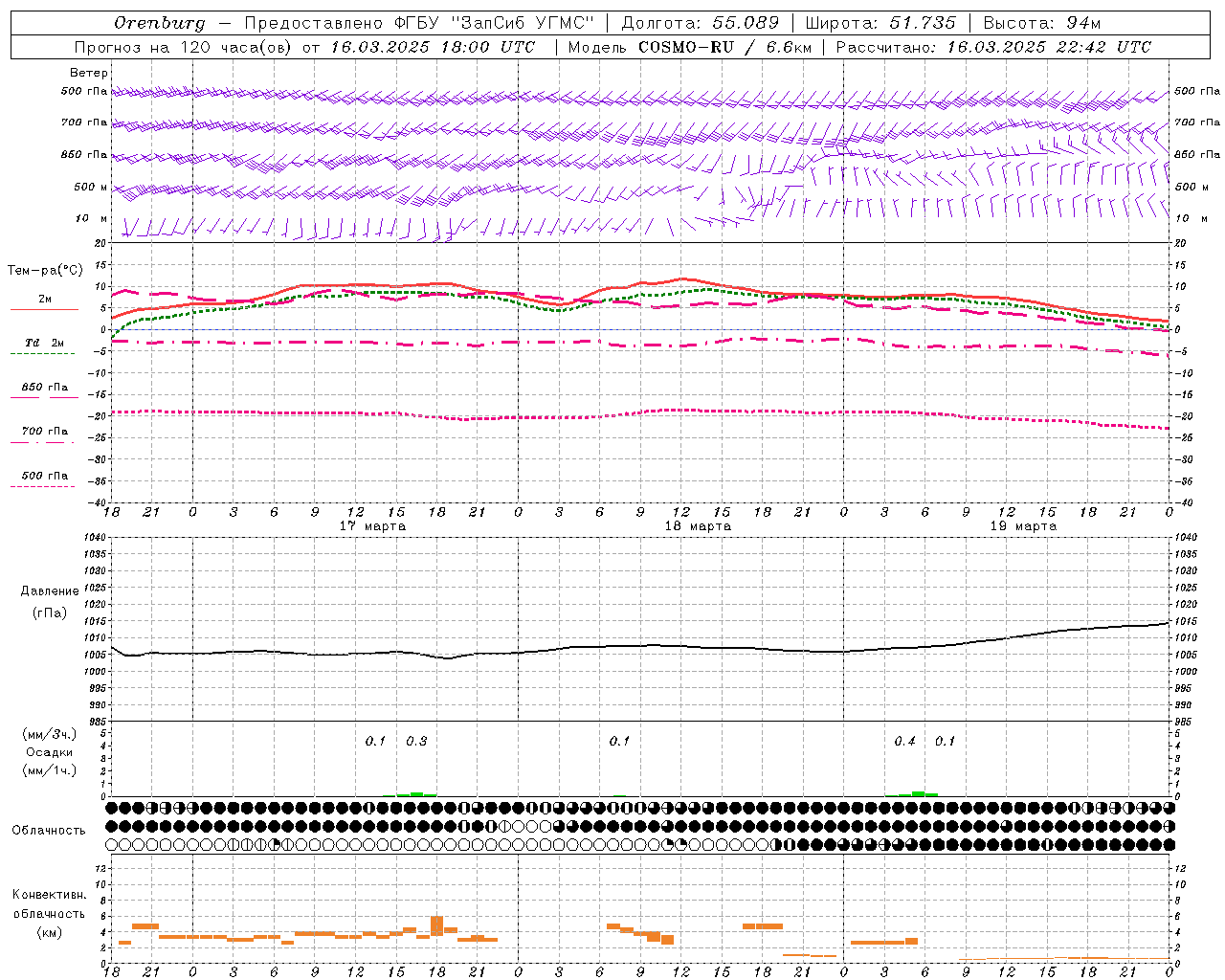The image size is (1225, 980).
Task: Click the 500 м wind level label on left
Action: [91, 187]
